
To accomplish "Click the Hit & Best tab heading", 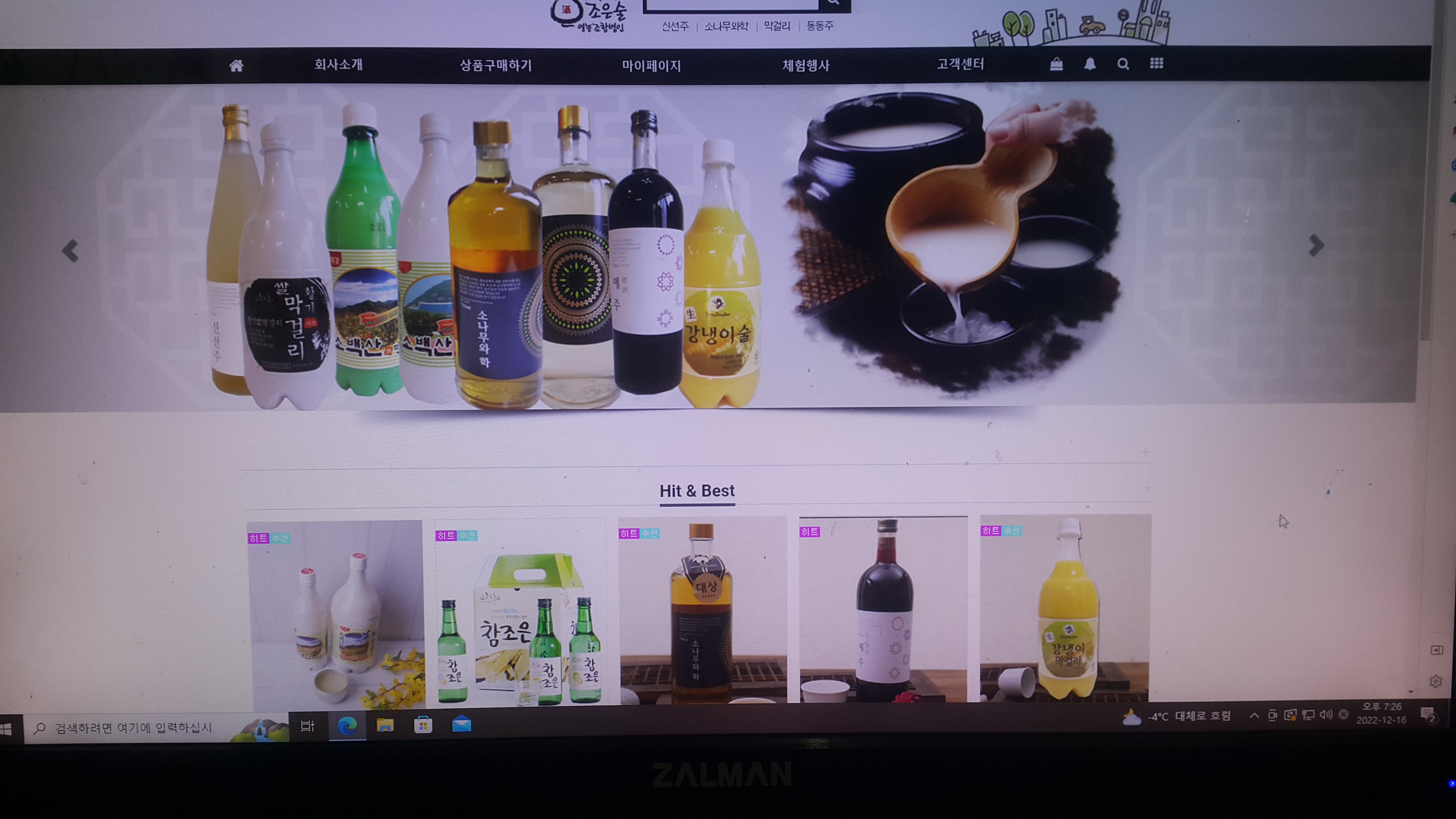I will coord(697,491).
